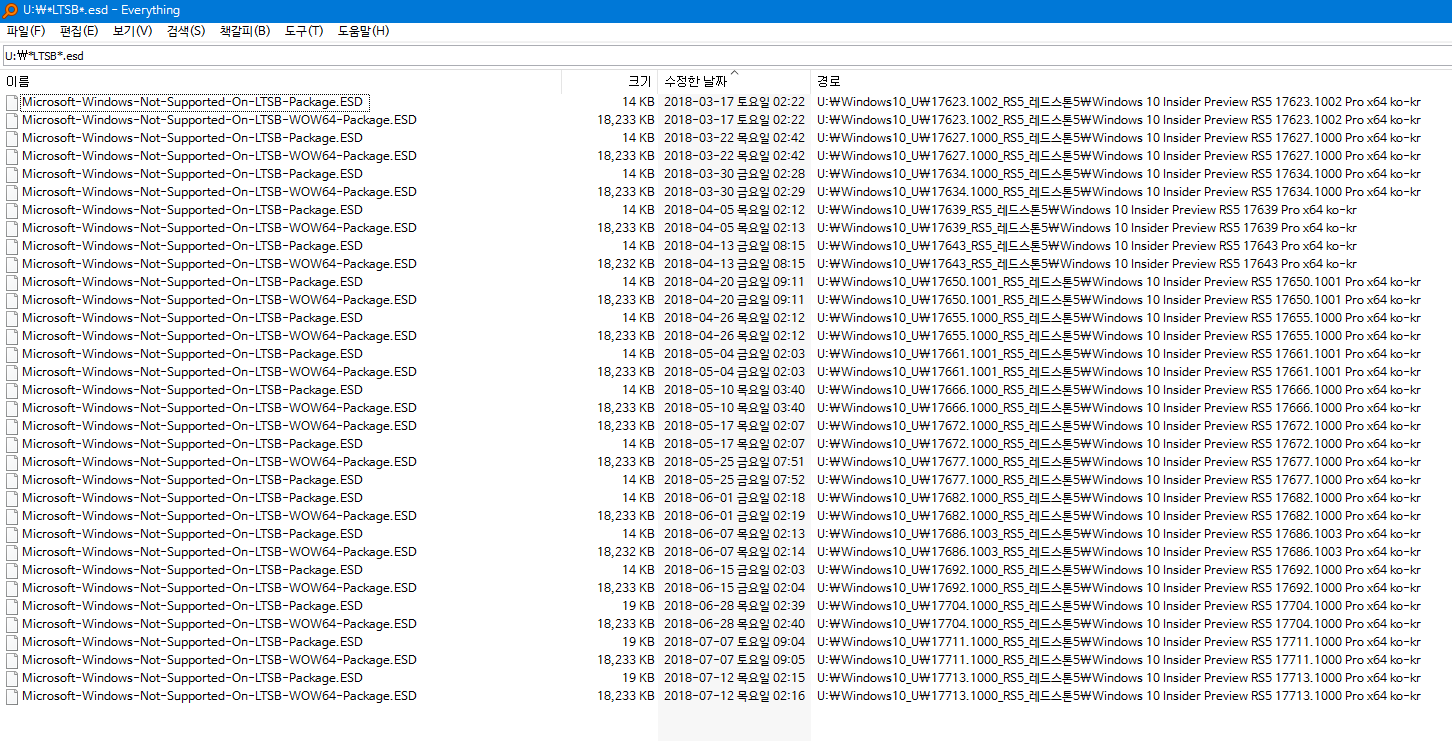Screen dimensions: 1452x741
Task: Click path of 17713.1000 row modified 02:16
Action: (1118, 696)
